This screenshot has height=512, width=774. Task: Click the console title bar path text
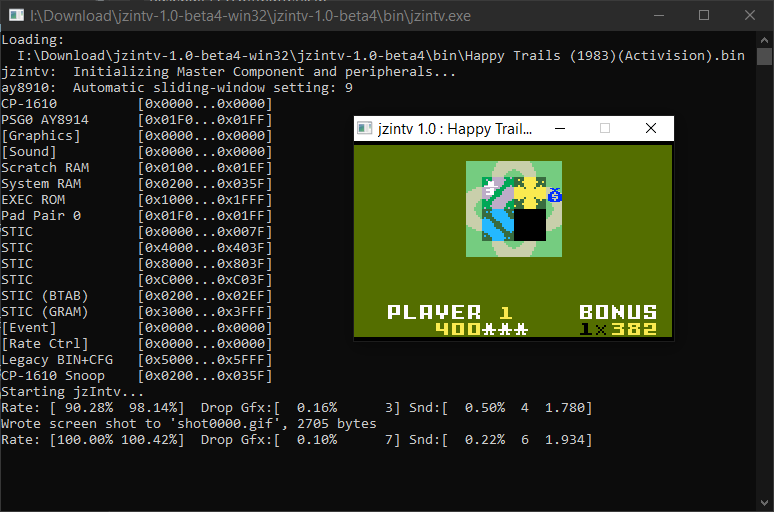[x=250, y=16]
